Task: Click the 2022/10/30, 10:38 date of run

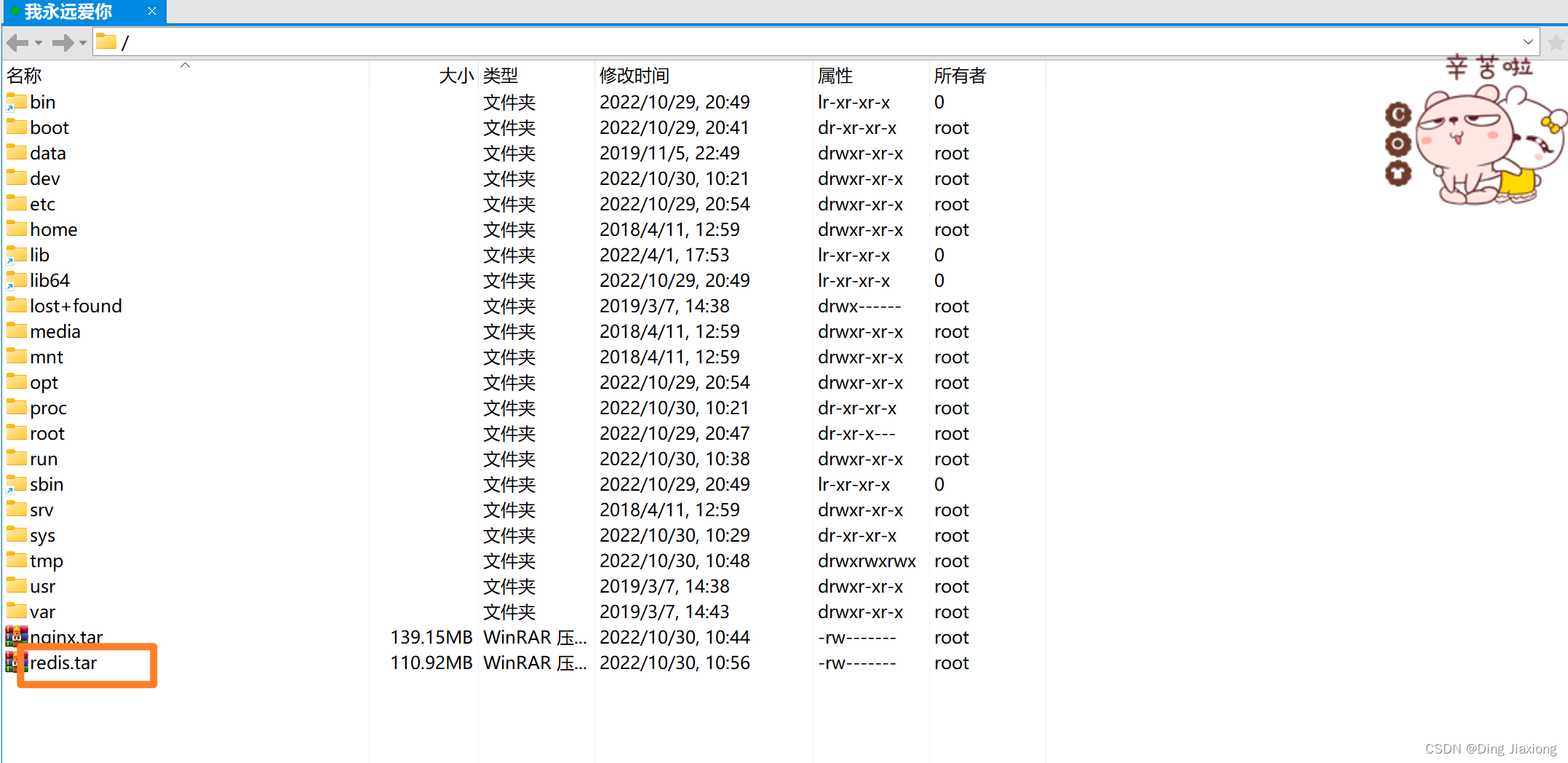Action: [x=674, y=459]
